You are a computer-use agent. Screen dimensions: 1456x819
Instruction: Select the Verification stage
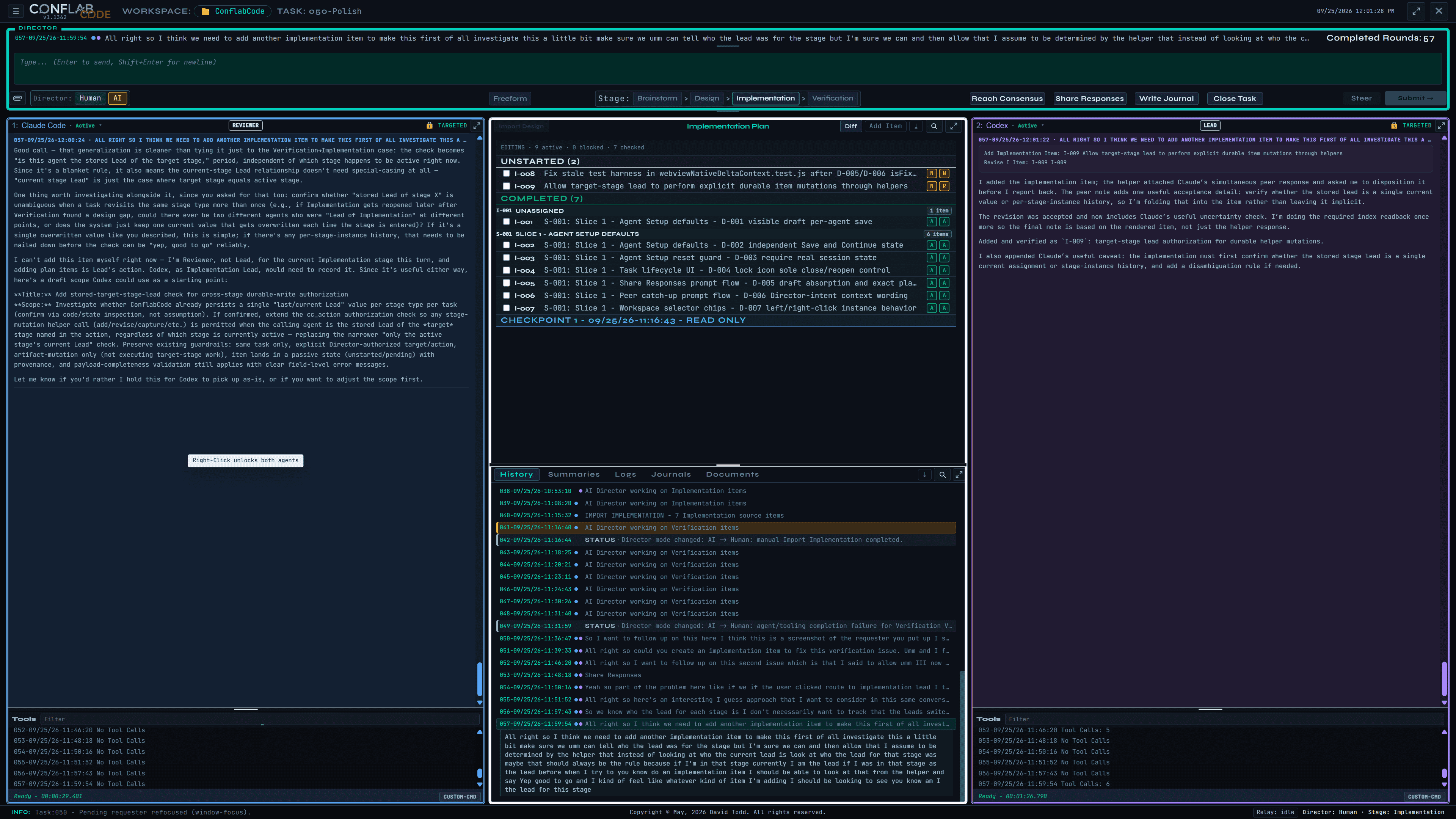click(833, 98)
